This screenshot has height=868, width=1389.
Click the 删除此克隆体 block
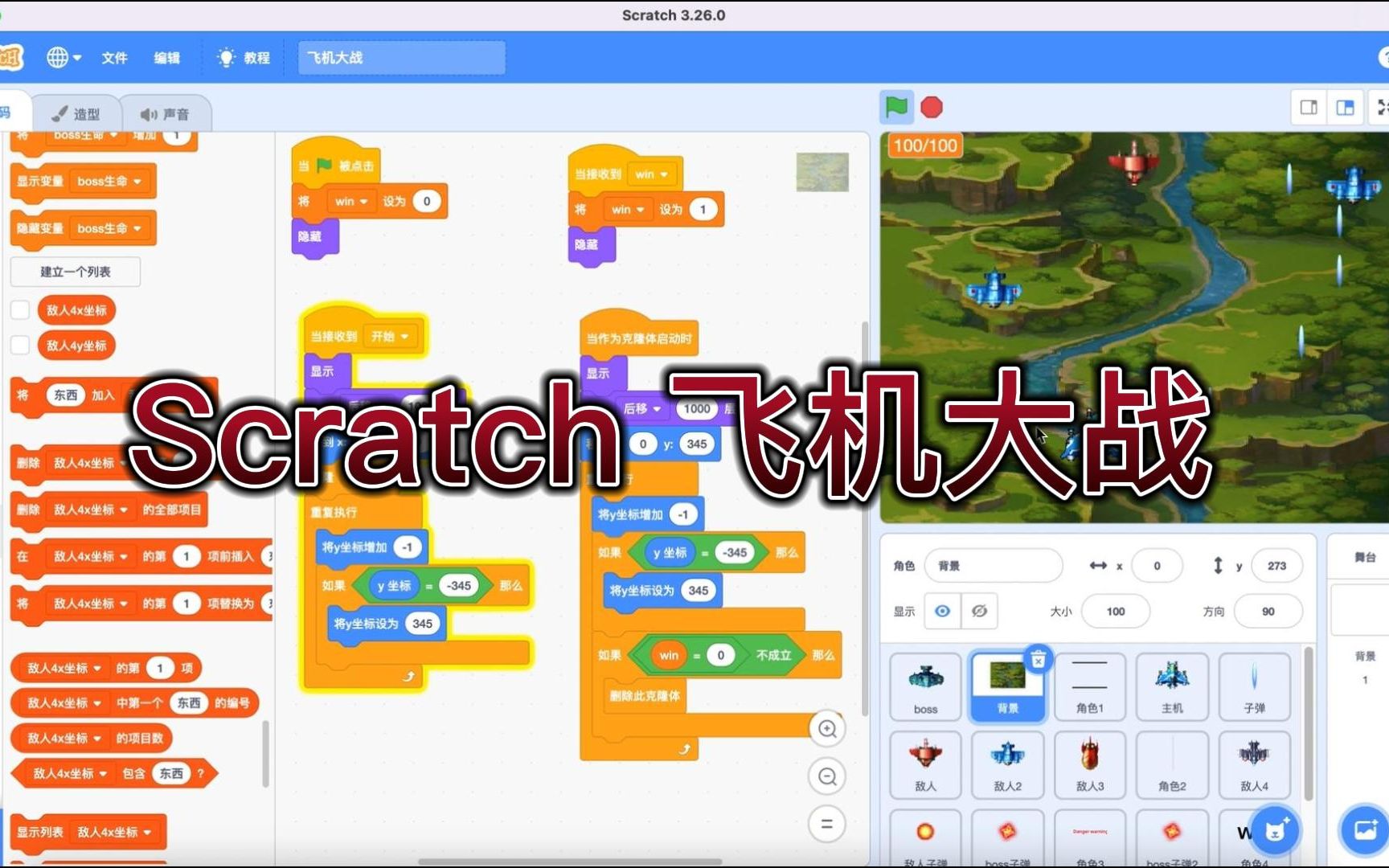tap(645, 695)
